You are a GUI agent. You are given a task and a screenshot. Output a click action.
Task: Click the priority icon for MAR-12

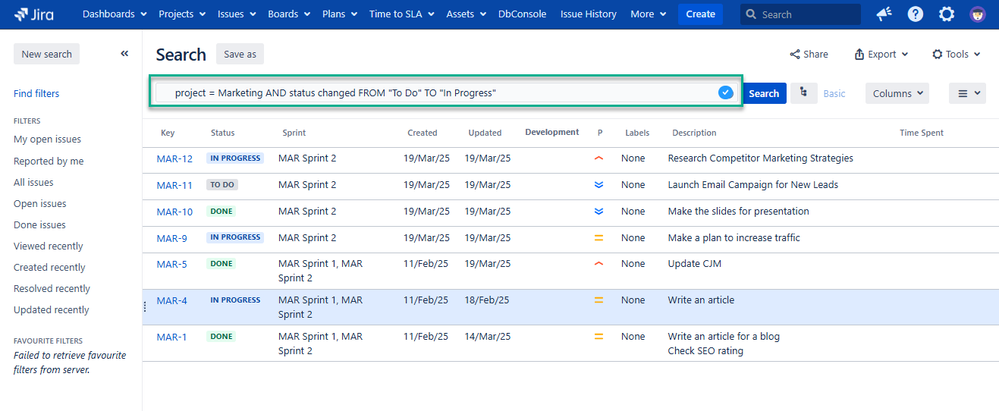[x=598, y=158]
